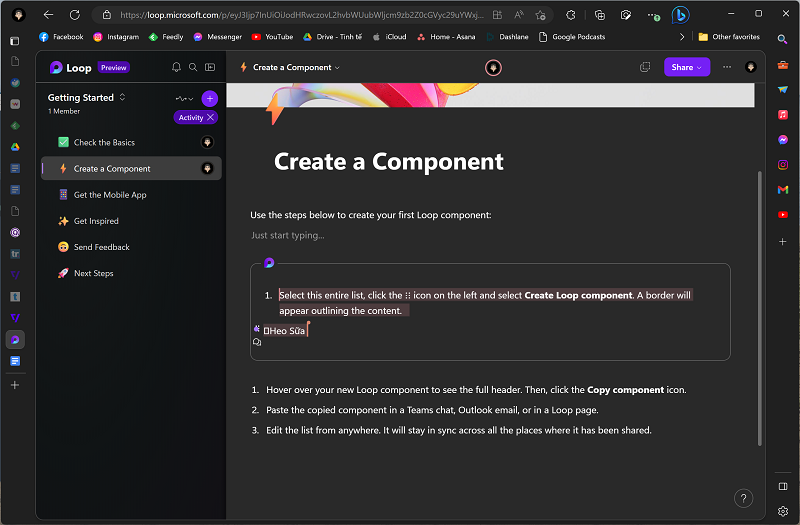Open Next Steps page
The width and height of the screenshot is (800, 525).
tap(132, 273)
